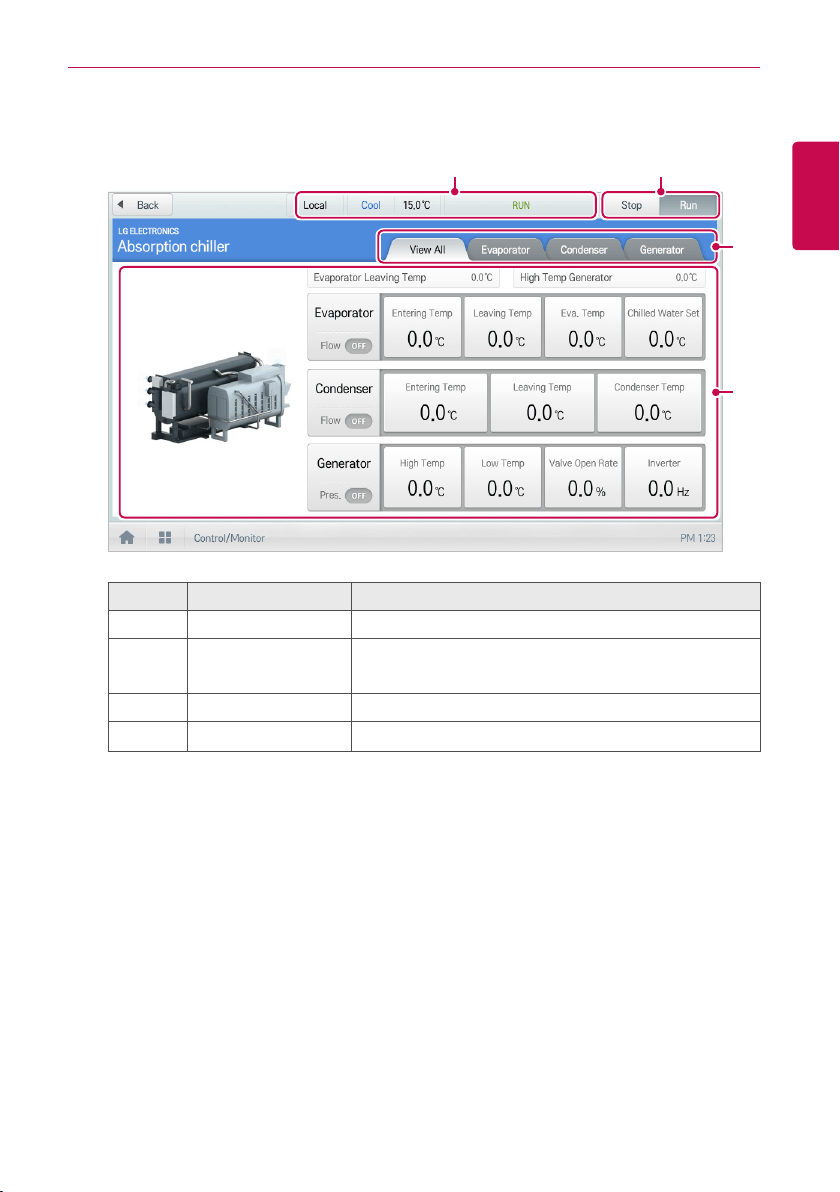Switch to the Condenser tab
Viewport: 840px width, 1192px height.
tap(584, 249)
